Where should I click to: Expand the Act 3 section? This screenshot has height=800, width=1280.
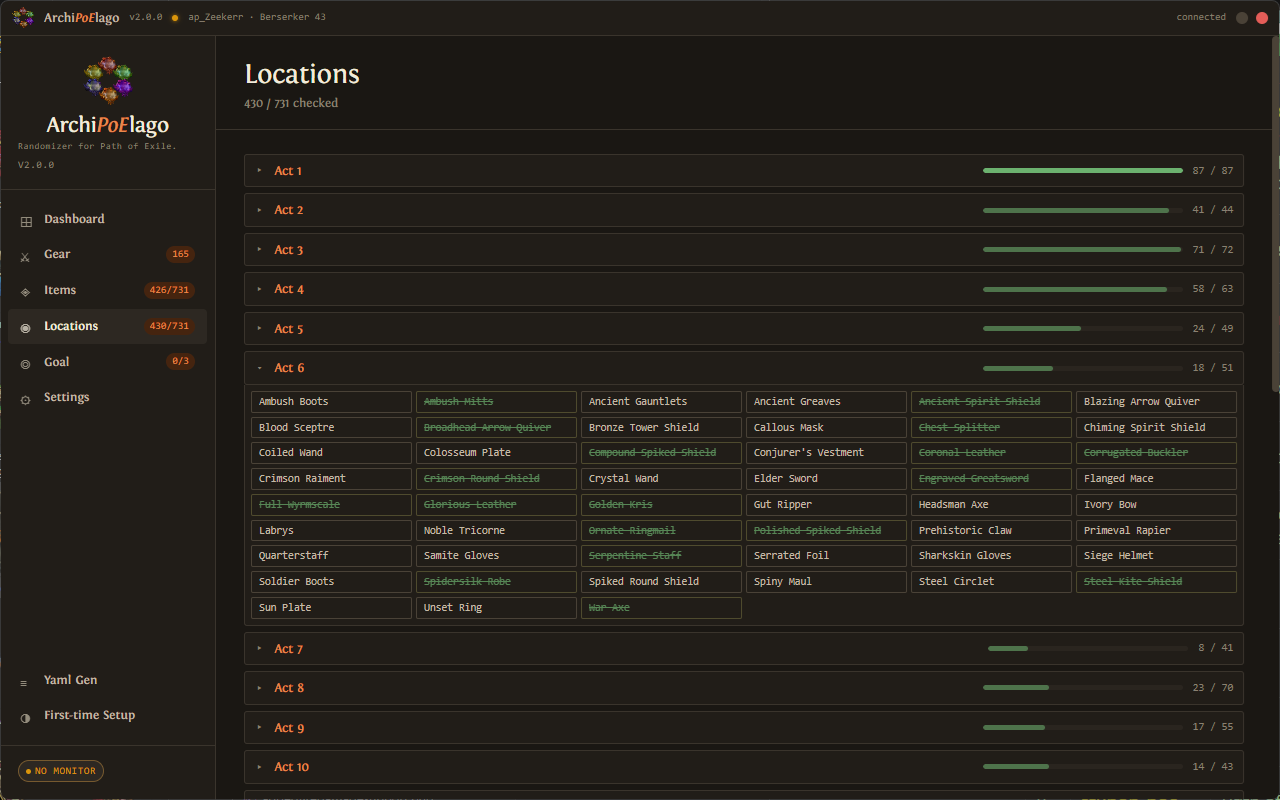click(743, 250)
